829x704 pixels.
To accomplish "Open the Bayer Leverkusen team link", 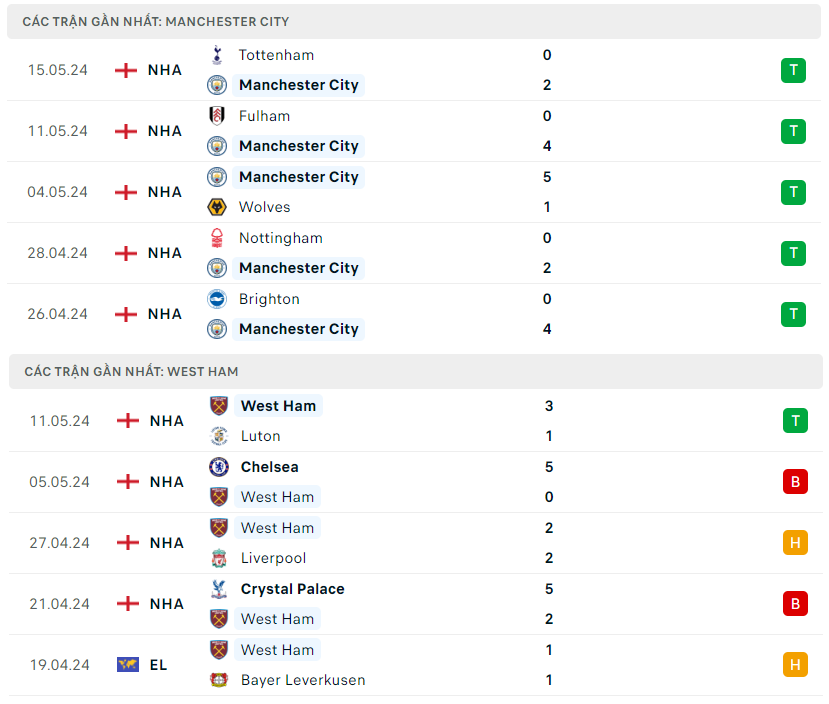I will click(x=302, y=680).
